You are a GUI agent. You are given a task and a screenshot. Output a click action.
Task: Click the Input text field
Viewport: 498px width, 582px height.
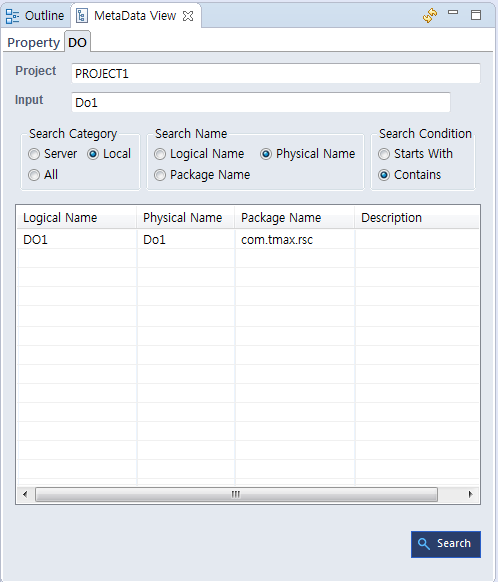(x=261, y=102)
